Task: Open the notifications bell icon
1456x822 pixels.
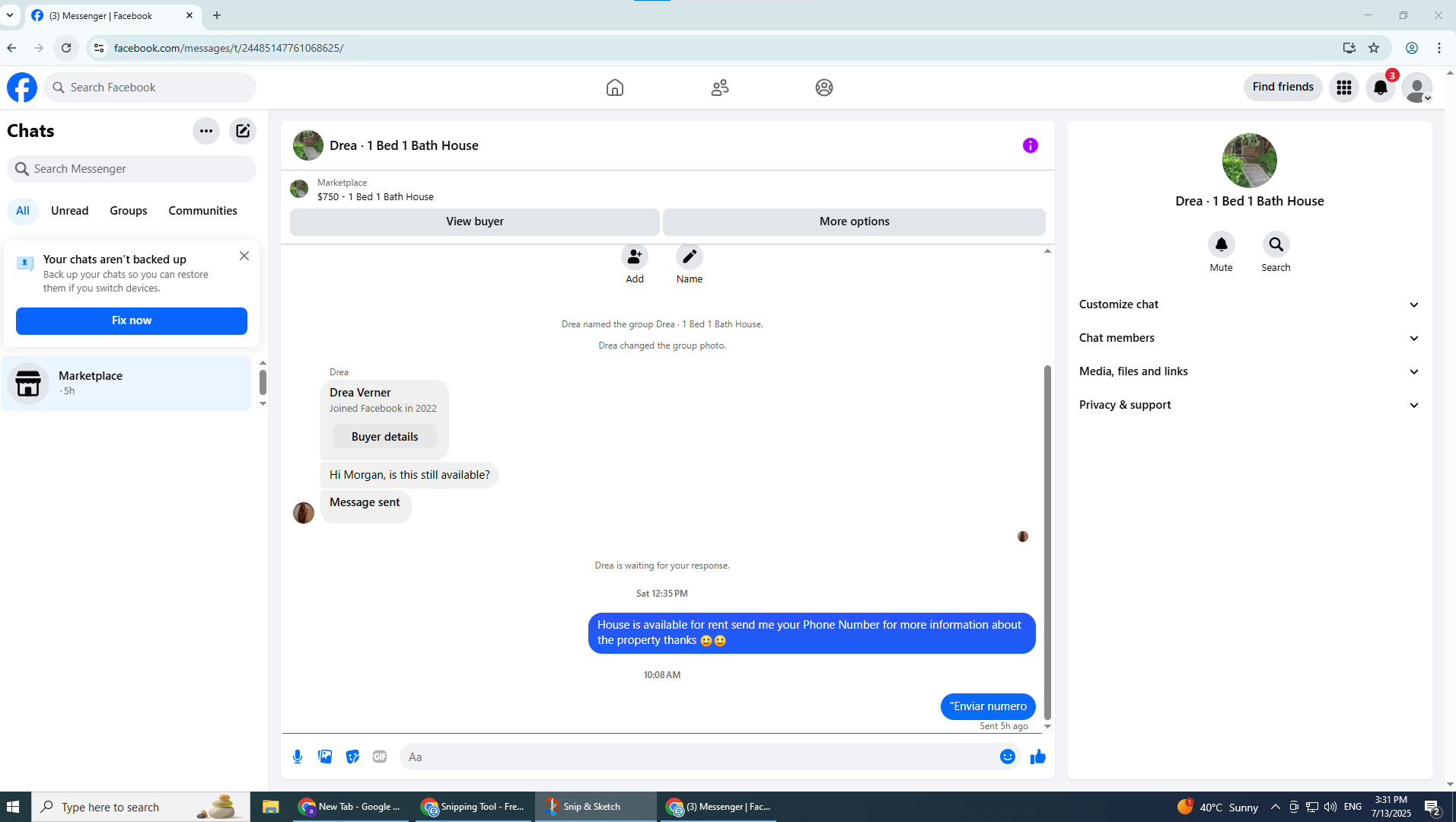Action: [1381, 88]
